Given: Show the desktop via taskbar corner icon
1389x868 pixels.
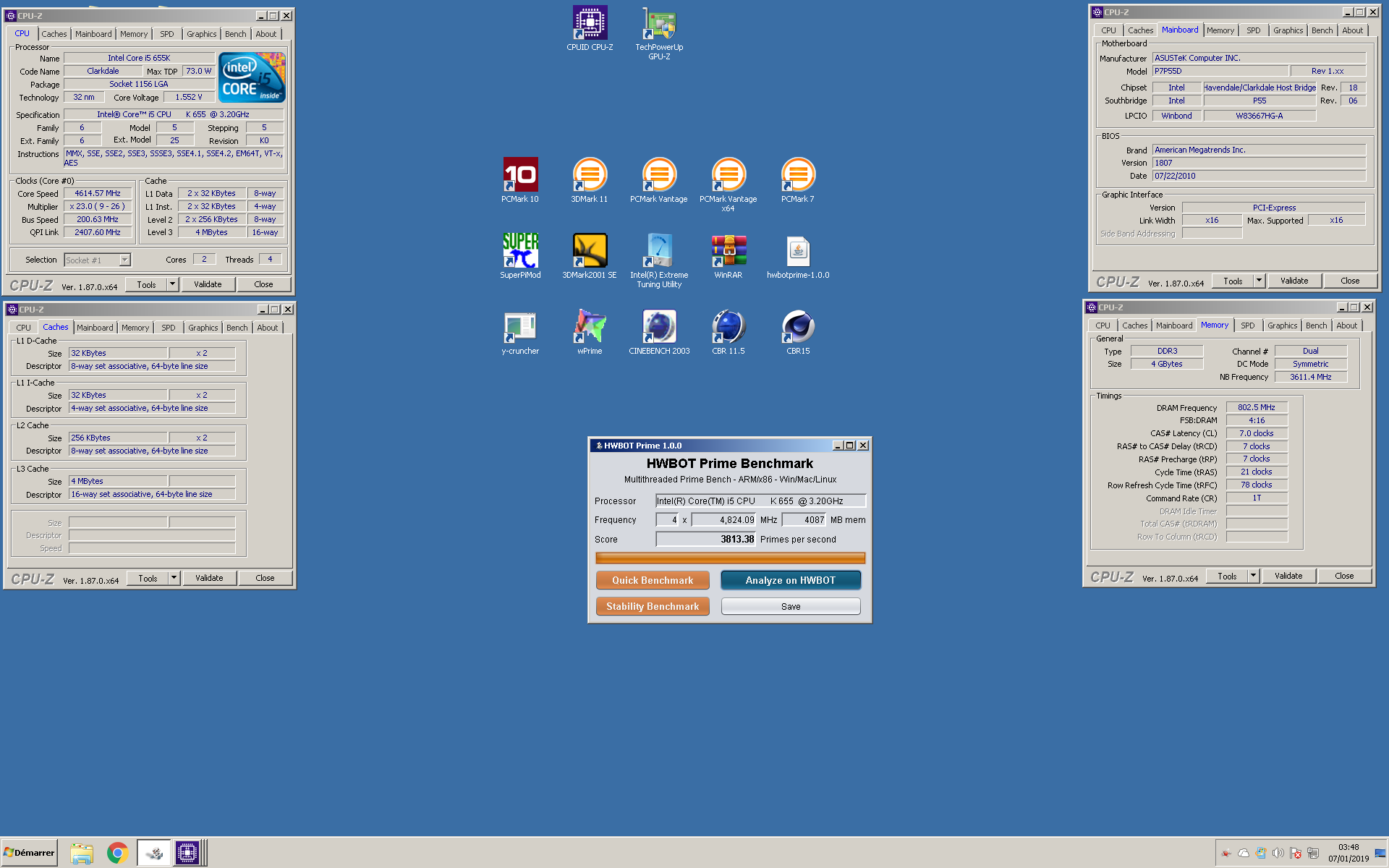Looking at the screenshot, I should 1380,854.
